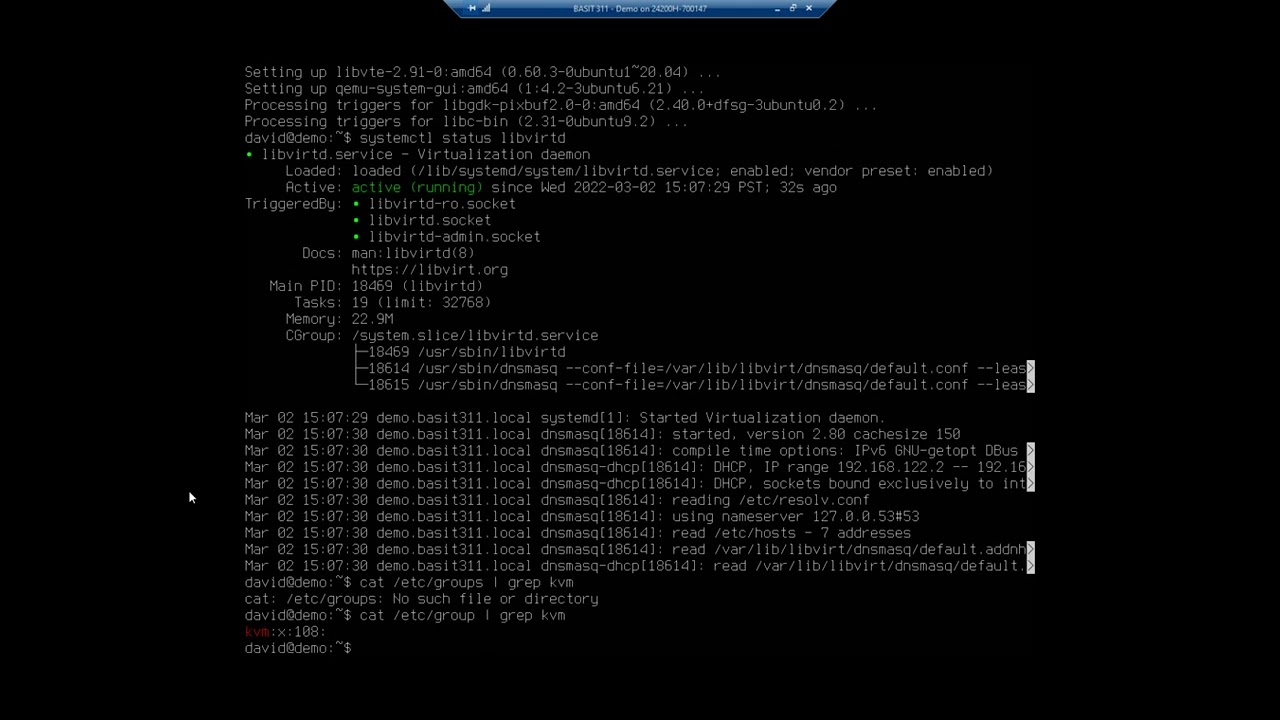Click 'cat /etc/group | grep kvm' command

tap(462, 615)
